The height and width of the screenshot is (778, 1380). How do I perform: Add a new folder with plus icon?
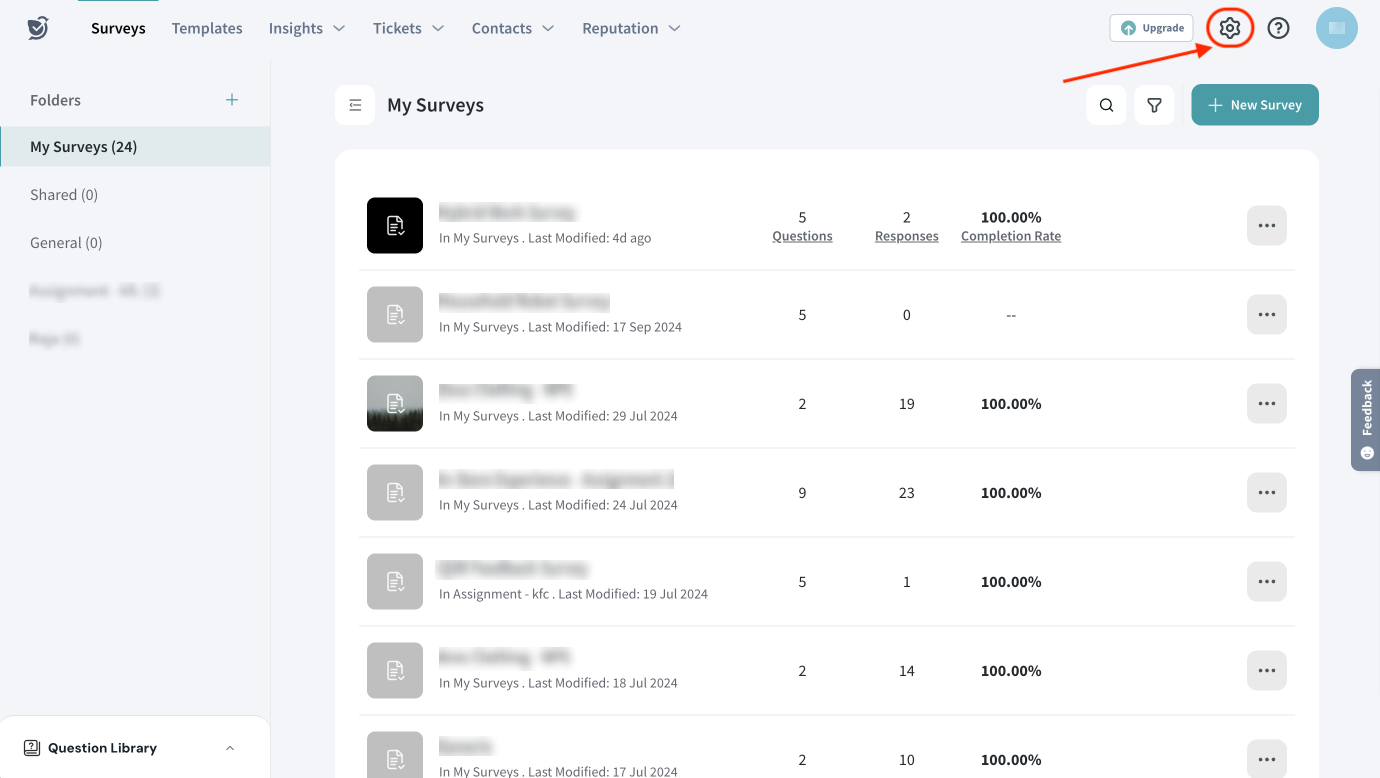232,100
